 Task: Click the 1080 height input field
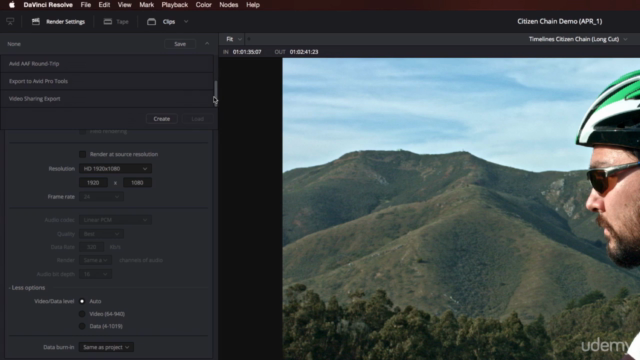point(138,182)
